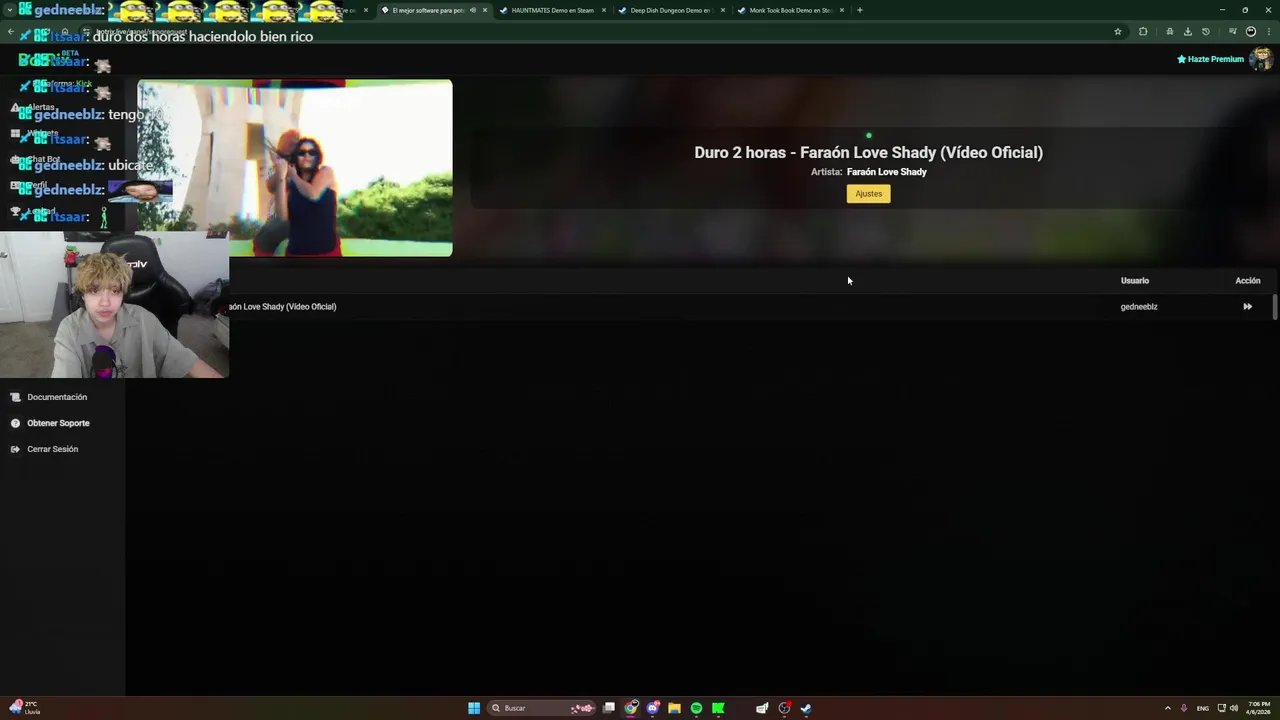This screenshot has height=720, width=1280.
Task: Open the Windows Start menu
Action: (474, 708)
